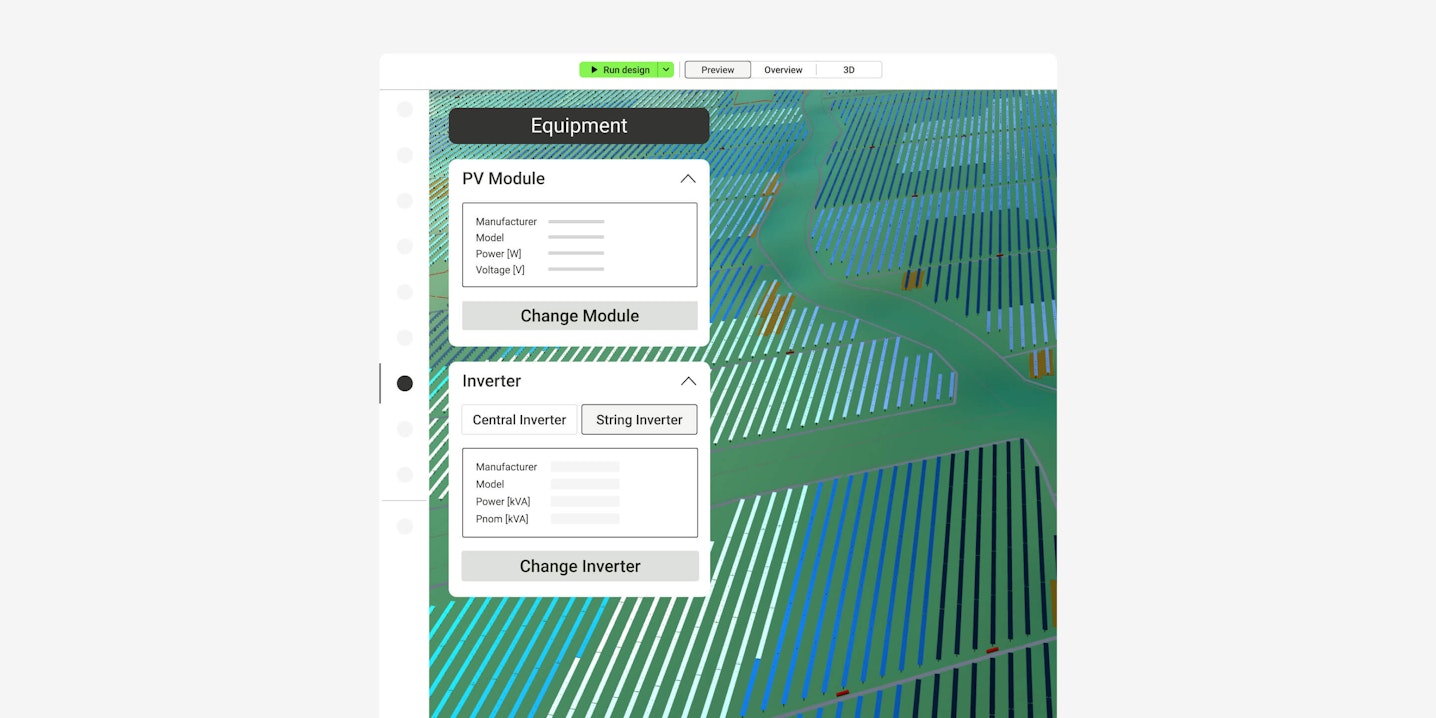Image resolution: width=1436 pixels, height=718 pixels.
Task: Click the topmost circle icon in the sidebar
Action: (405, 110)
